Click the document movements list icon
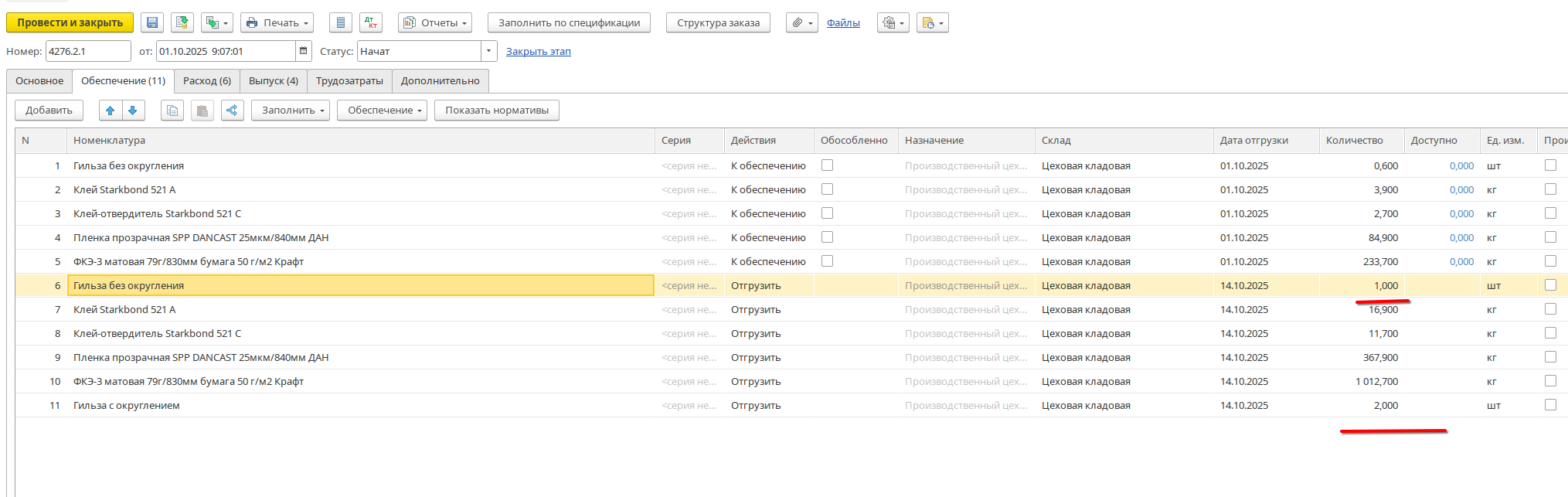Image resolution: width=1568 pixels, height=497 pixels. click(x=340, y=23)
